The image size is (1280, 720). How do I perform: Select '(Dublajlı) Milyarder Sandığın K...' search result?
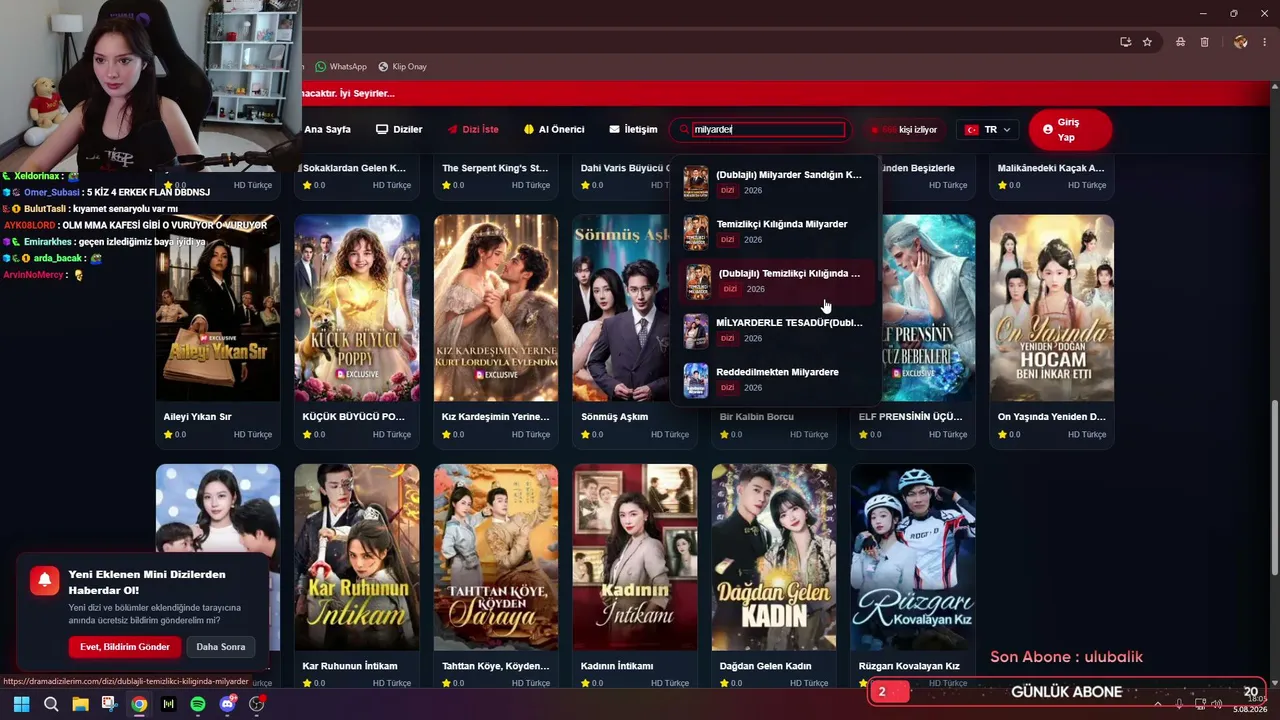click(x=775, y=183)
